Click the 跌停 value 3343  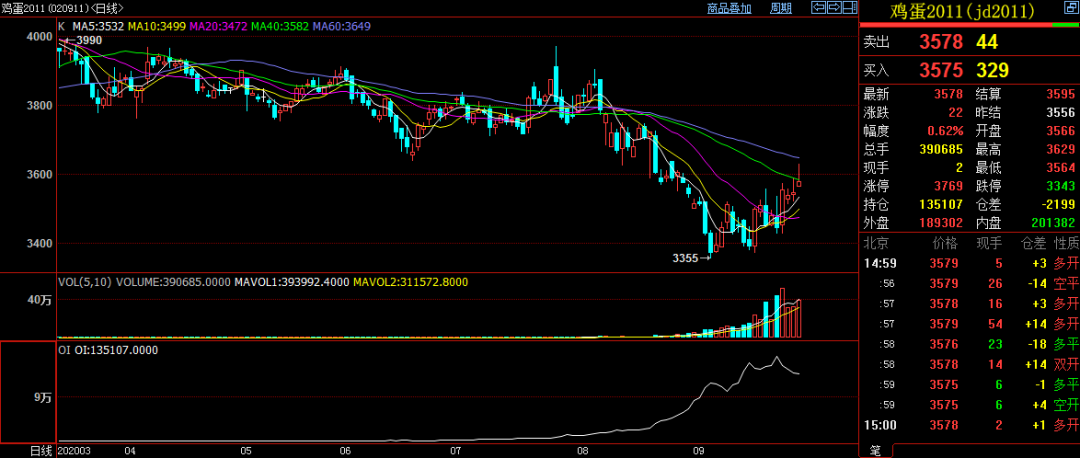1061,186
